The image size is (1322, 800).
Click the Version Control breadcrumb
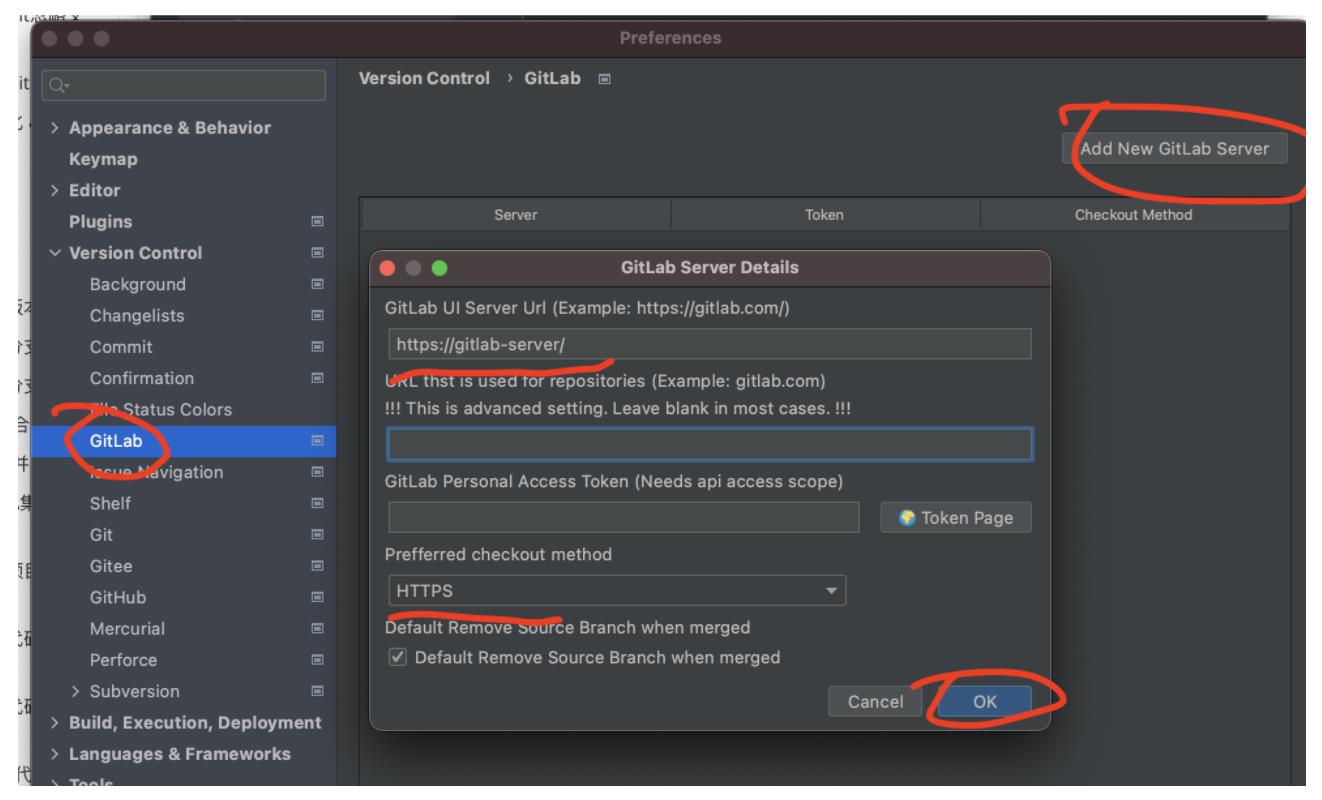(x=425, y=78)
